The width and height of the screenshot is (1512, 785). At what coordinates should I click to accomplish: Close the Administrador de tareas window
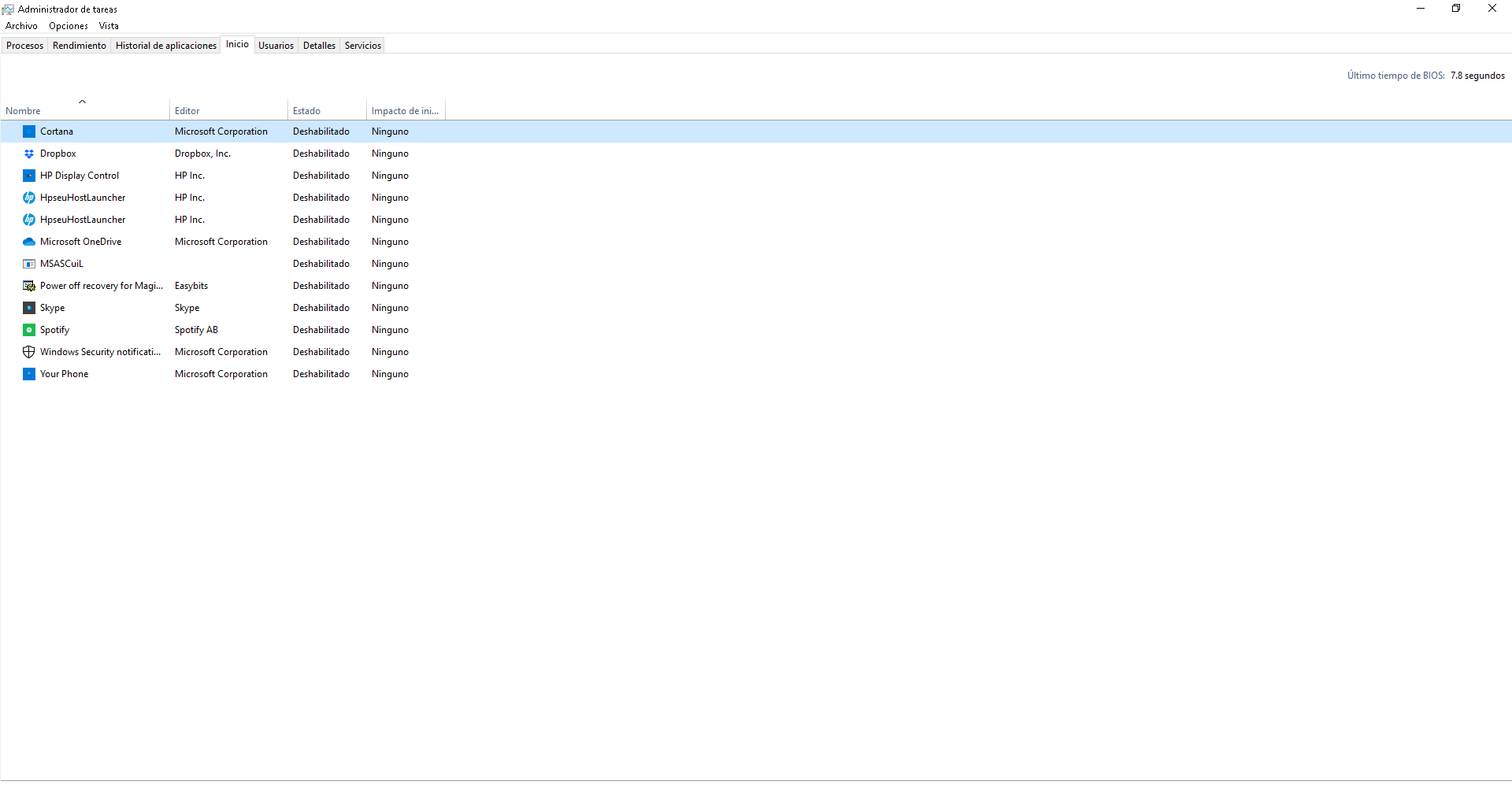(x=1492, y=9)
